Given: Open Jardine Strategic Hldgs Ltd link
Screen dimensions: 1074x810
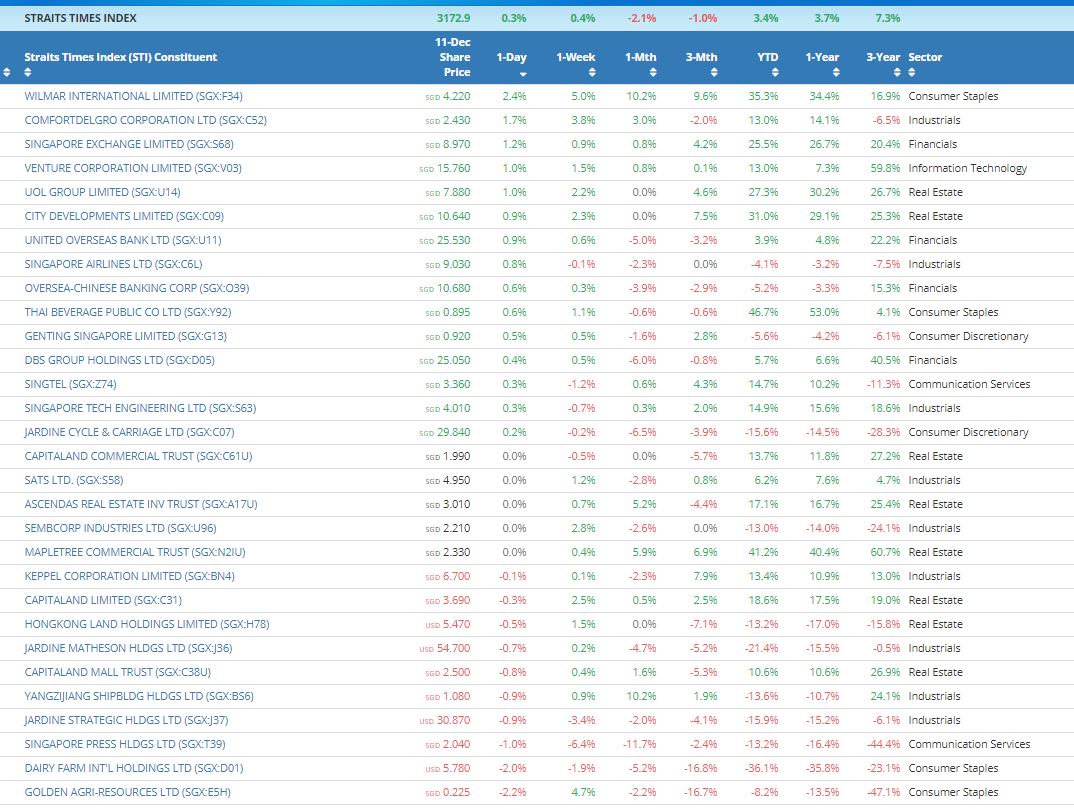Looking at the screenshot, I should click(x=126, y=720).
